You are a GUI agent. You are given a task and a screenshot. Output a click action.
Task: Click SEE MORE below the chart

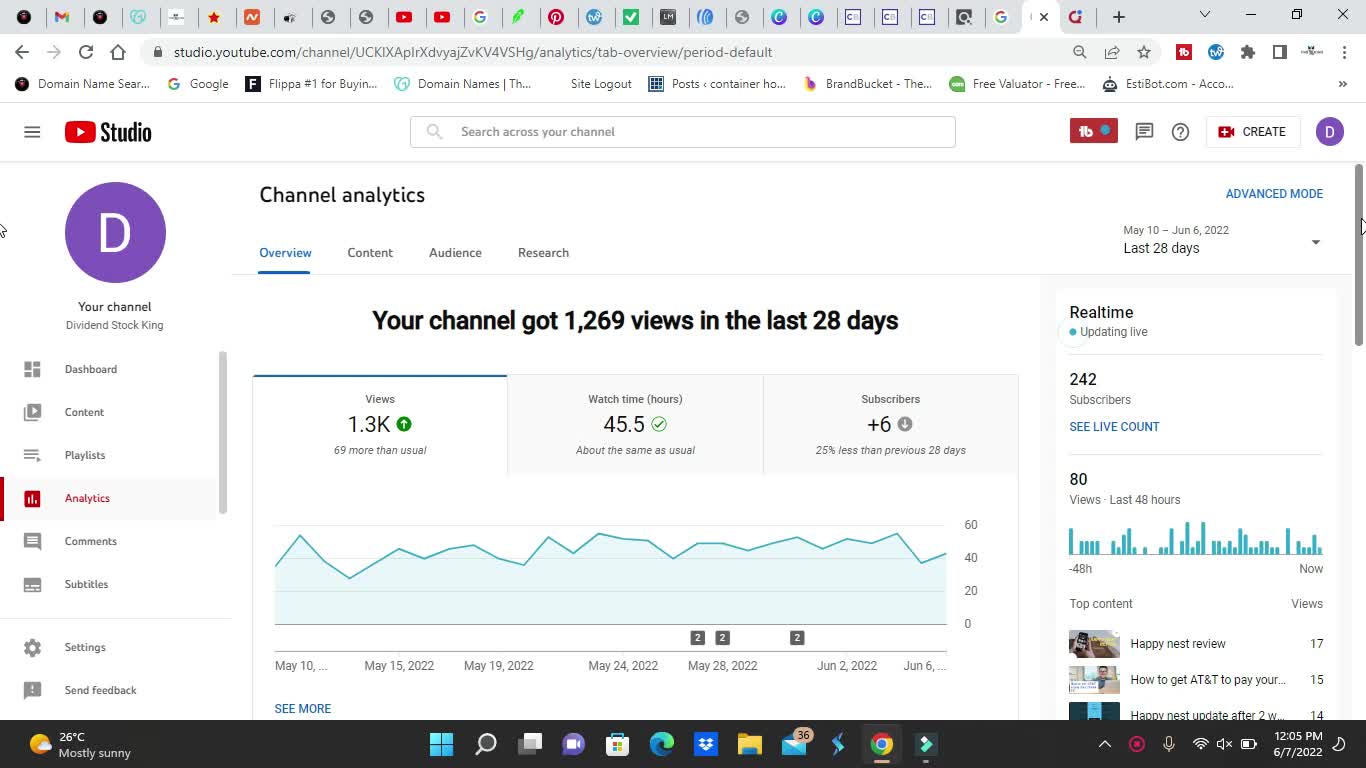click(x=303, y=709)
